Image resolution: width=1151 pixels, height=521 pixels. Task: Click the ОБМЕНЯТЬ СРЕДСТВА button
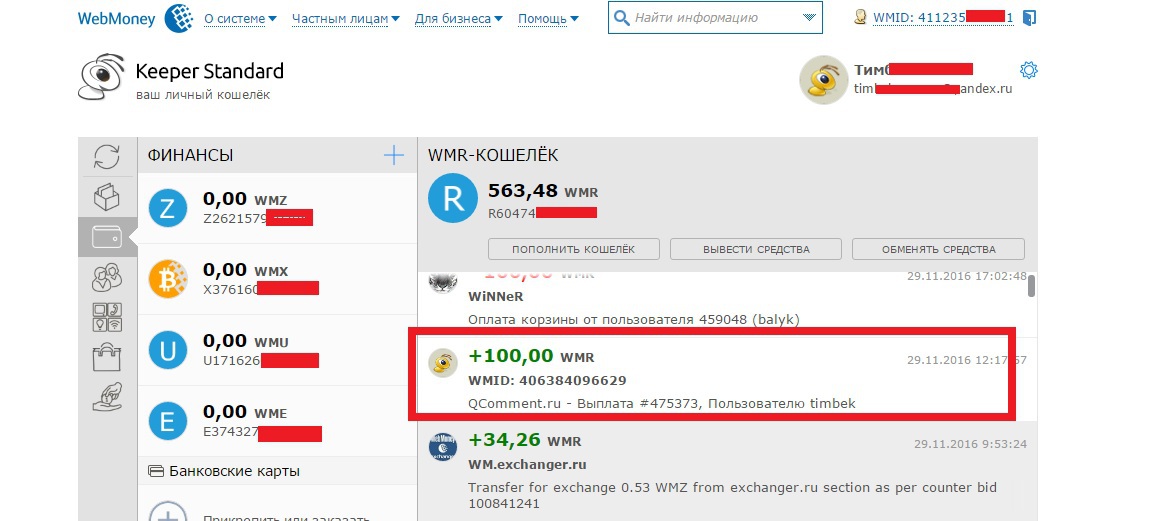(938, 249)
